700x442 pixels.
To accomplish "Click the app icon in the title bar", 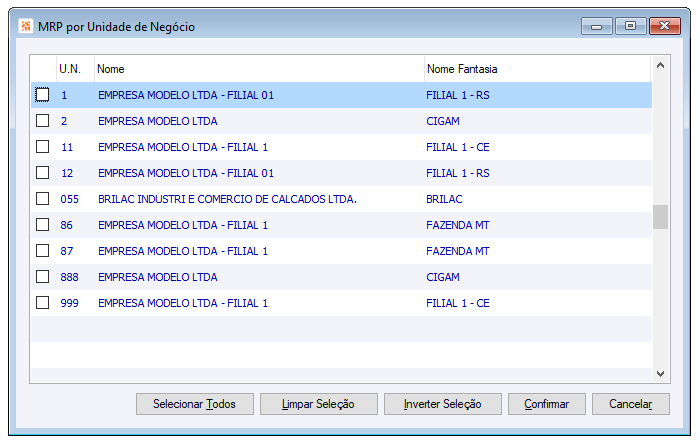I will tap(26, 26).
